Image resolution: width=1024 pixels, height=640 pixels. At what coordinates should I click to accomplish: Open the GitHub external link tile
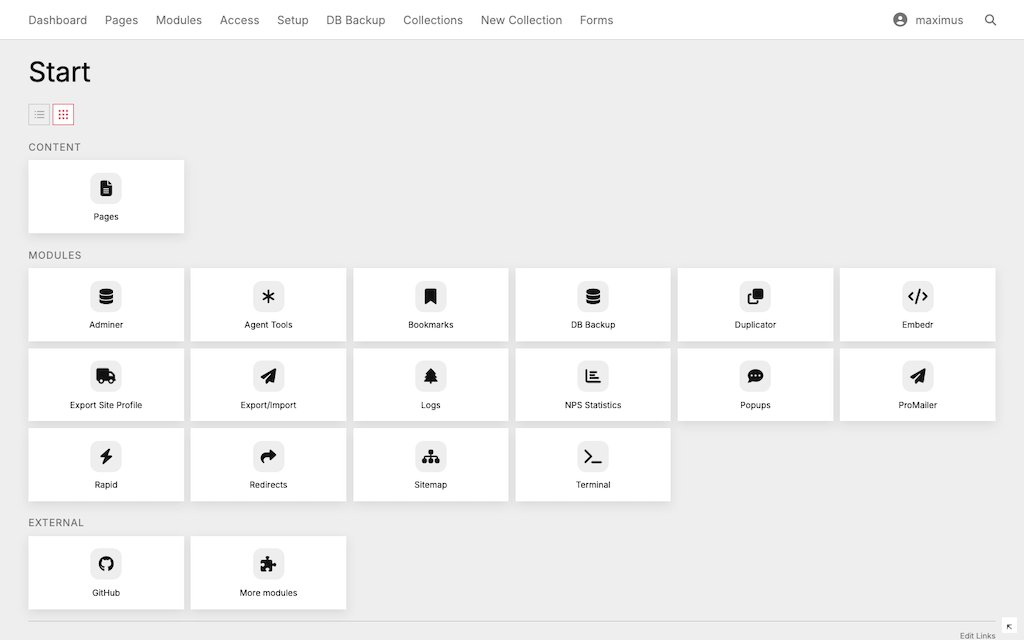(x=106, y=572)
